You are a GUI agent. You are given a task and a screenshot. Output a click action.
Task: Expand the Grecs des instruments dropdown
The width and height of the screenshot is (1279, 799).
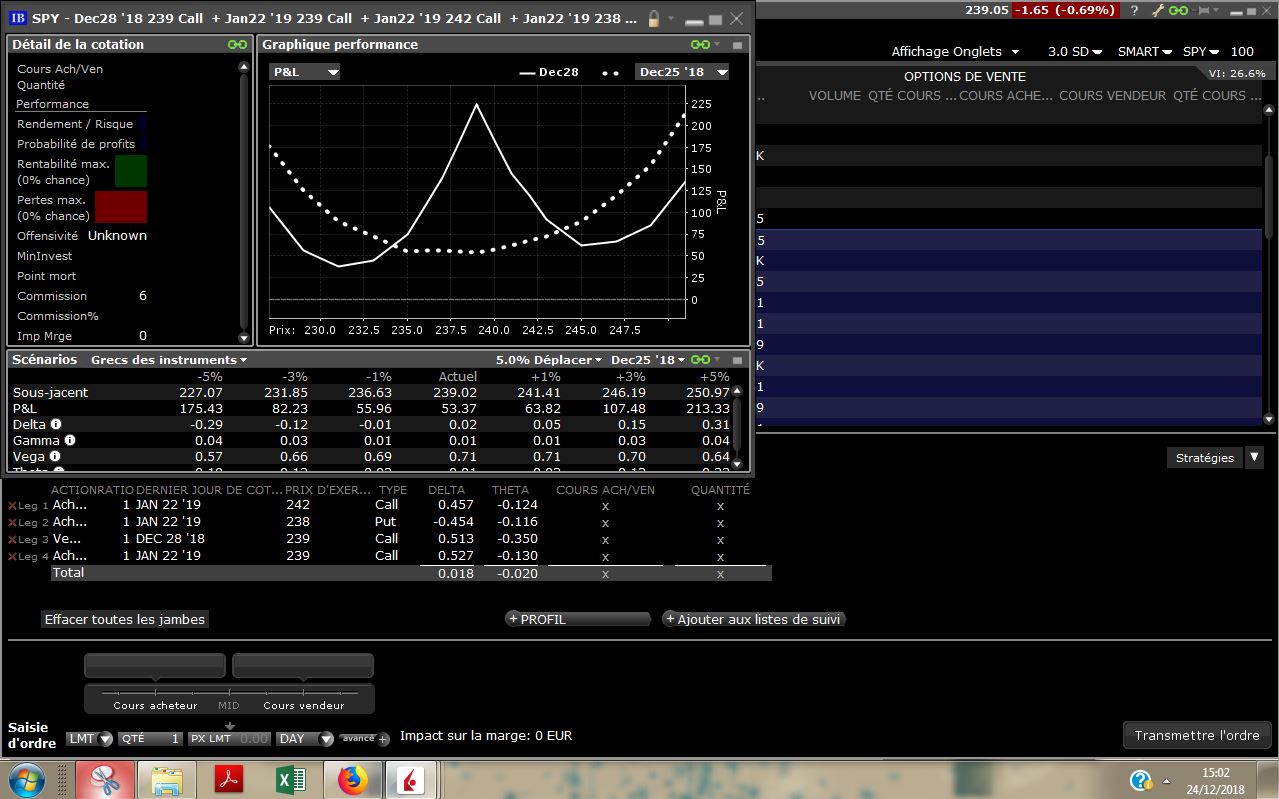click(x=168, y=360)
